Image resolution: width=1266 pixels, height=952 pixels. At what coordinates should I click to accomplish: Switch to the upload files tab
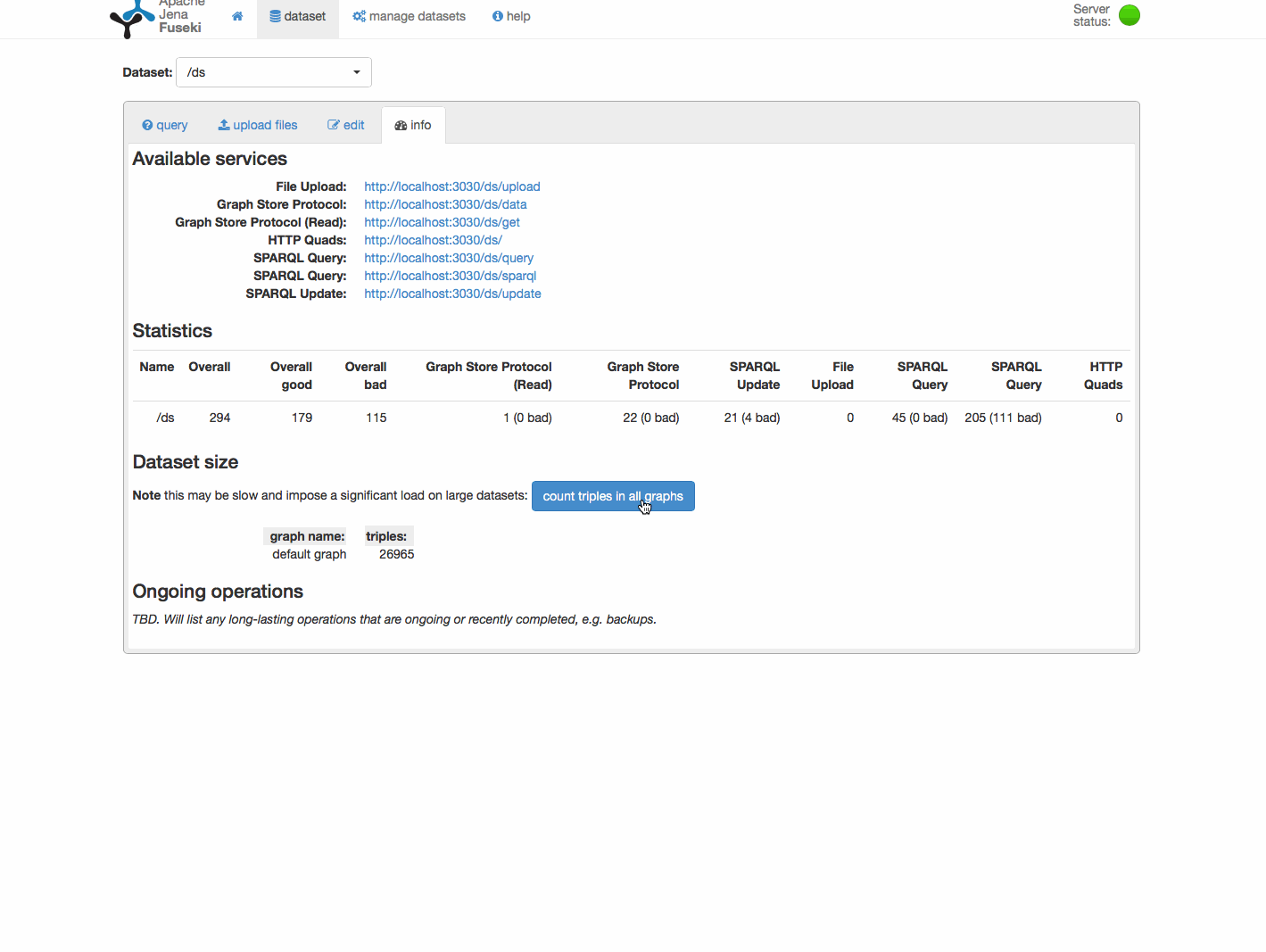[x=258, y=125]
